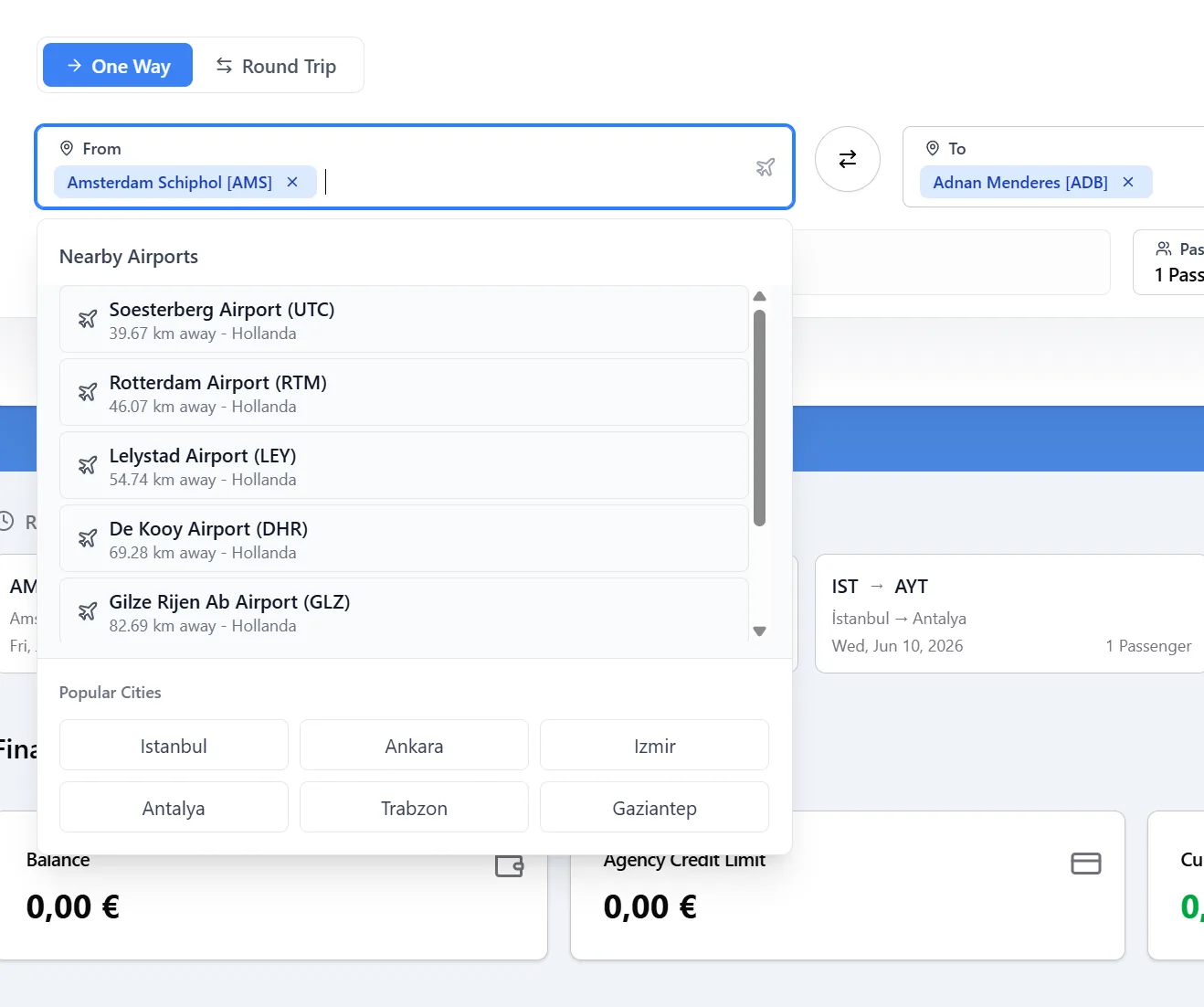This screenshot has width=1204, height=1007.
Task: Click the location pin icon beside To
Action: click(933, 147)
